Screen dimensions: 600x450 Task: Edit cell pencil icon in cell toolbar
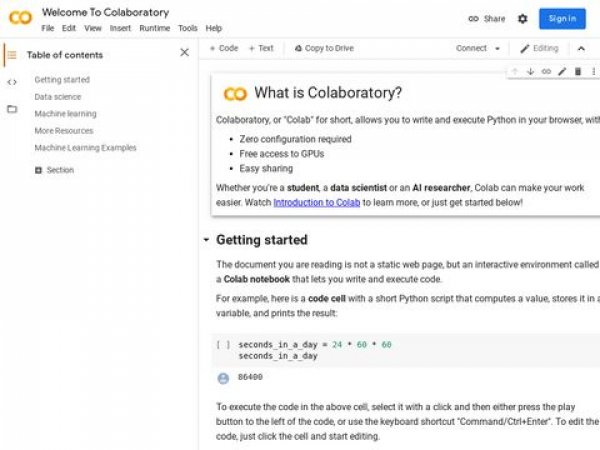coord(562,72)
